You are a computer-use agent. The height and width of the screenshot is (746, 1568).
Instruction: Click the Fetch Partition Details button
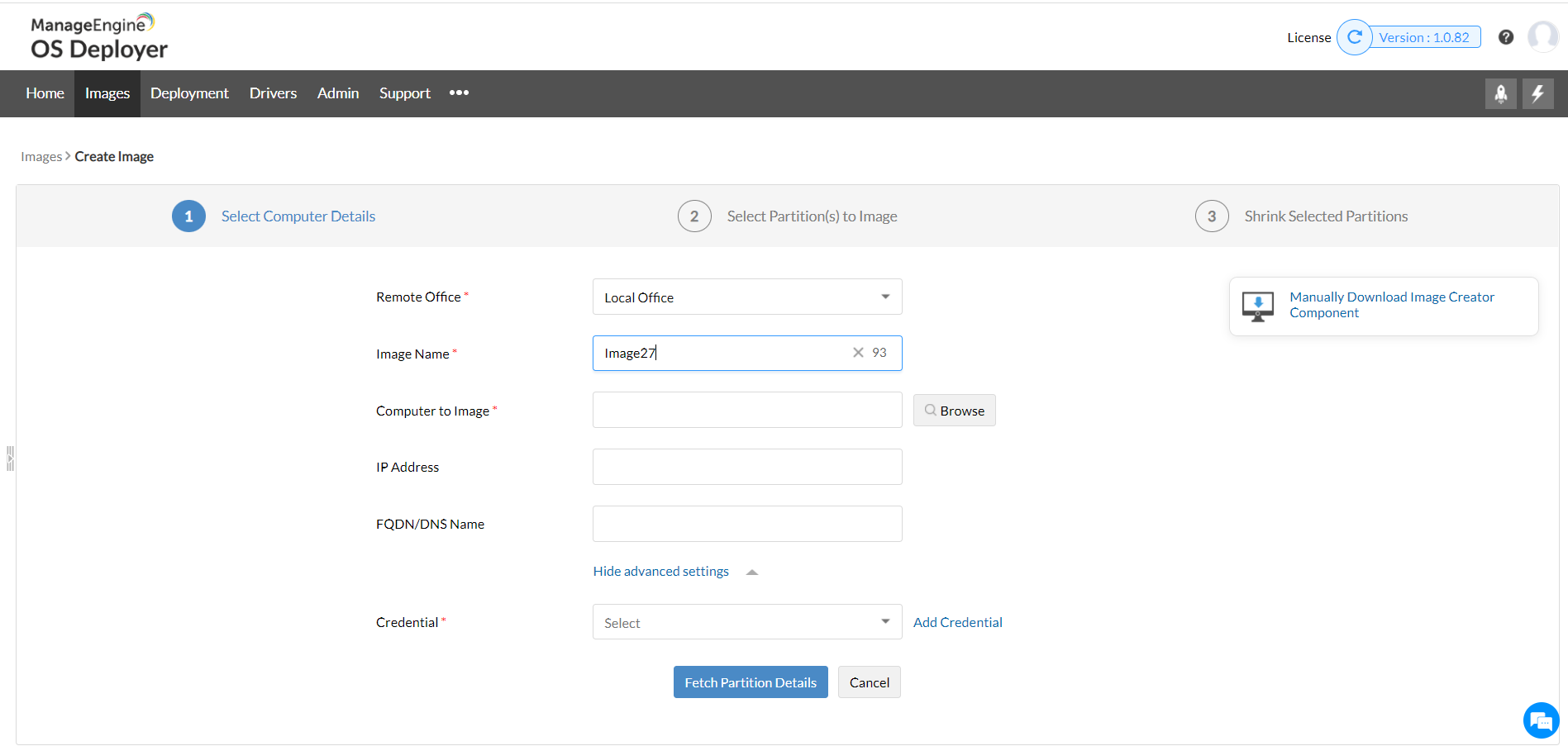tap(750, 682)
